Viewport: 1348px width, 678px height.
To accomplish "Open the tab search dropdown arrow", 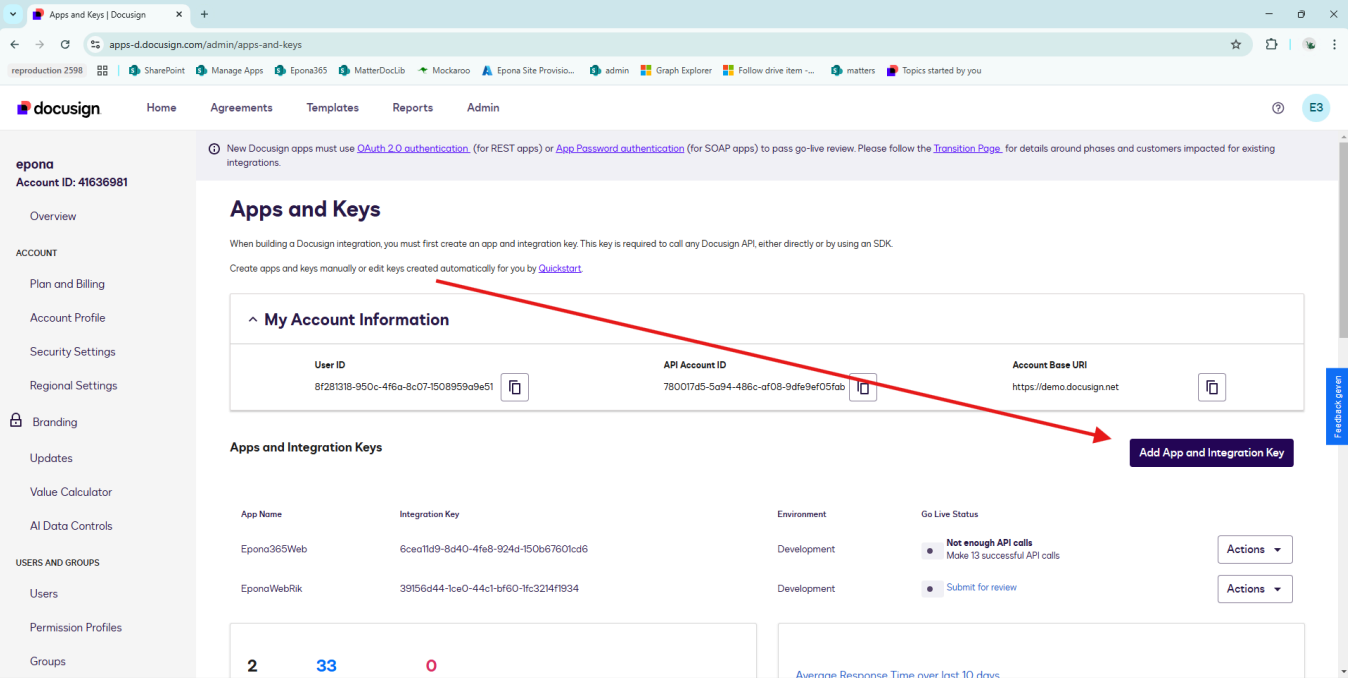I will 13,15.
